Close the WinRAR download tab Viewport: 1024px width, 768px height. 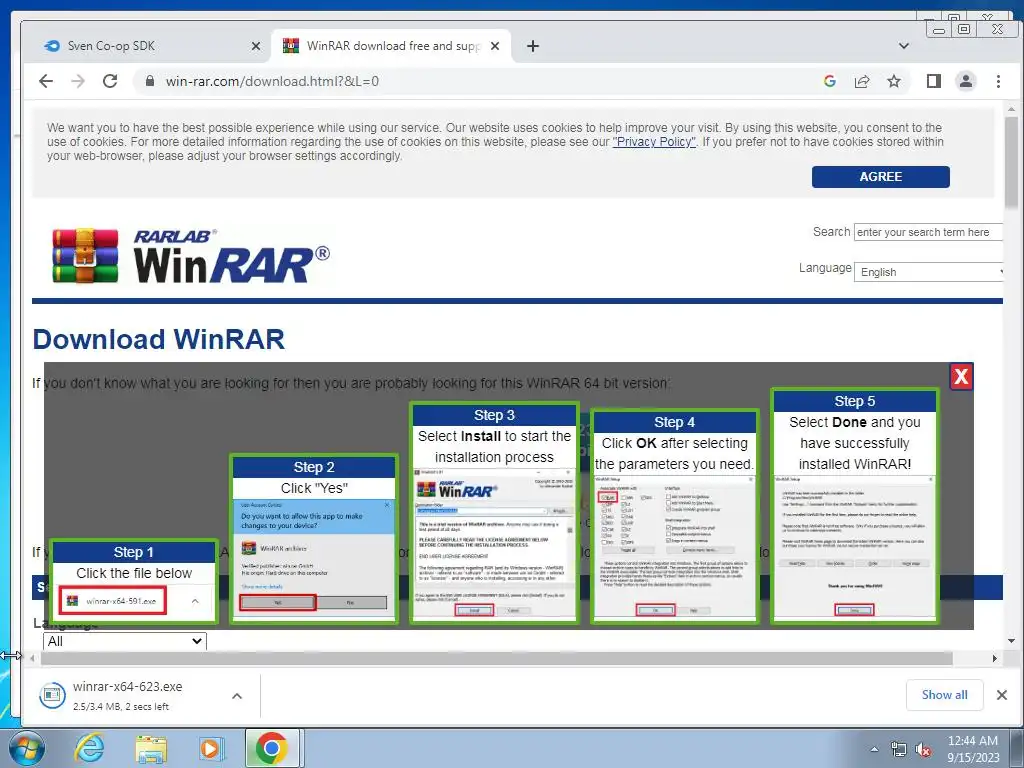(495, 46)
